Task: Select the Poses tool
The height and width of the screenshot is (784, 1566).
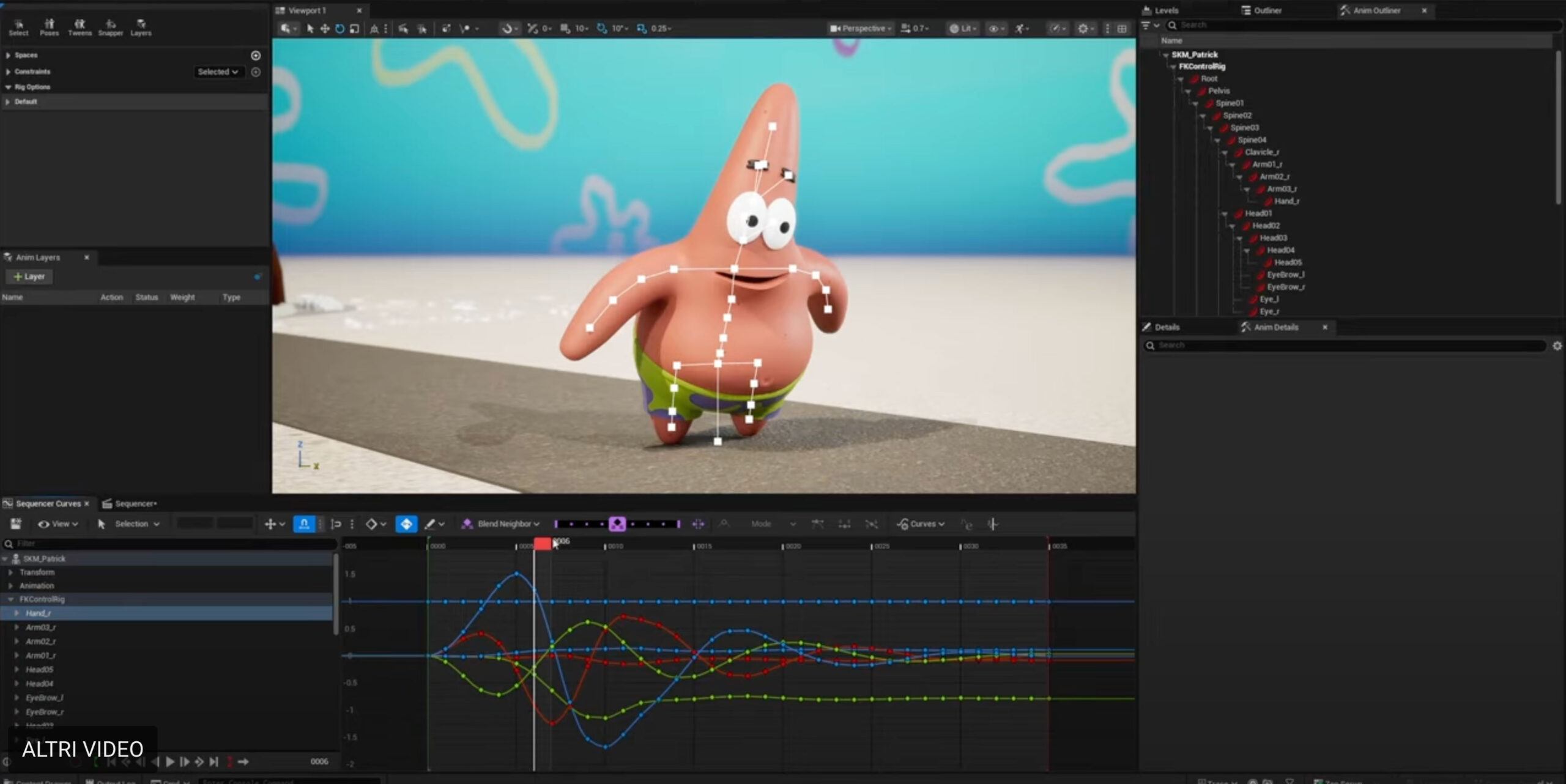Action: coord(49,27)
